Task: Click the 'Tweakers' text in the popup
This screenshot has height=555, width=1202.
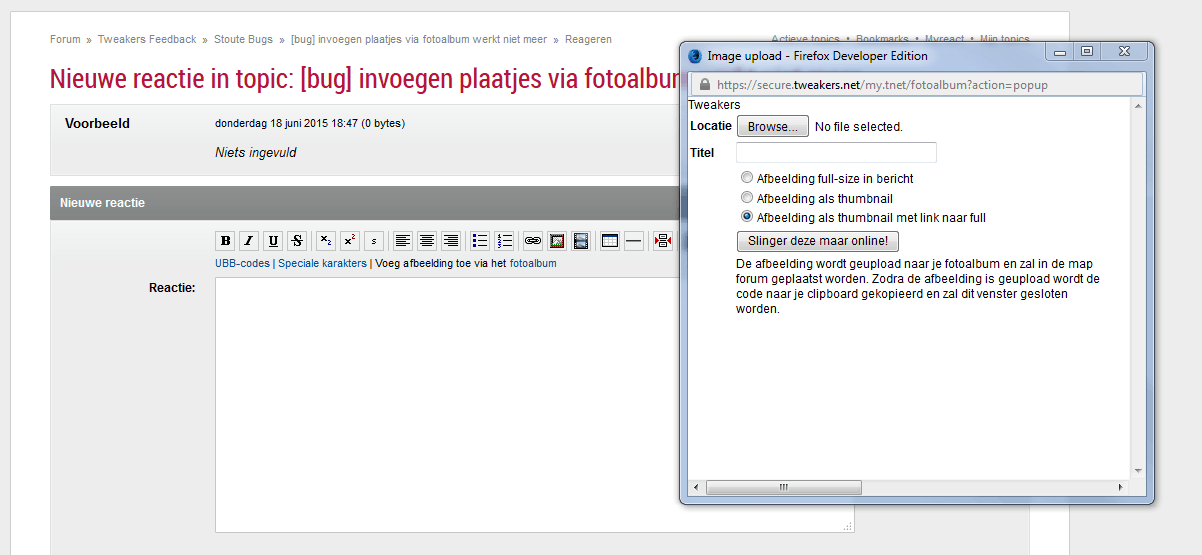Action: [x=714, y=105]
